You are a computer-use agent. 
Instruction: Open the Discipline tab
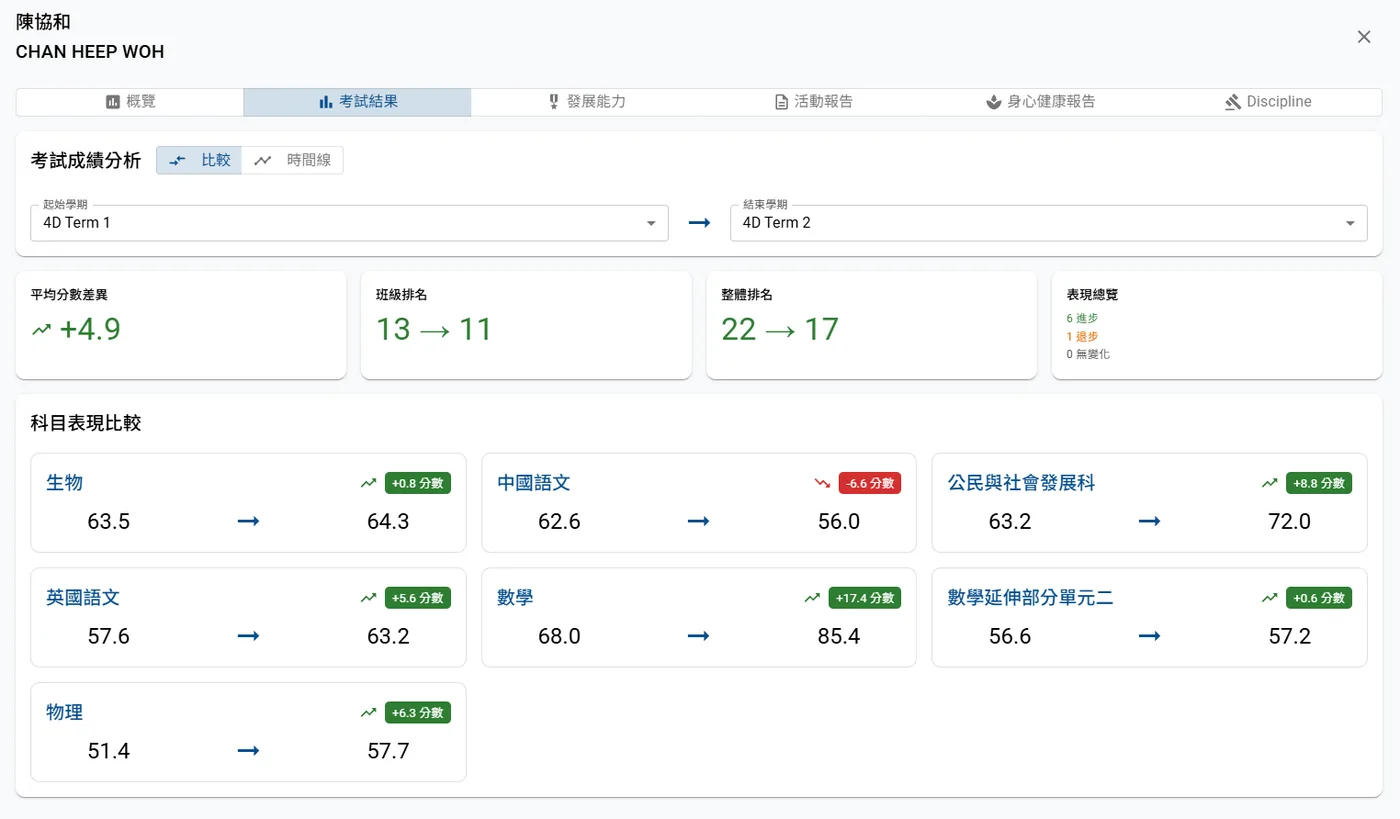tap(1268, 102)
